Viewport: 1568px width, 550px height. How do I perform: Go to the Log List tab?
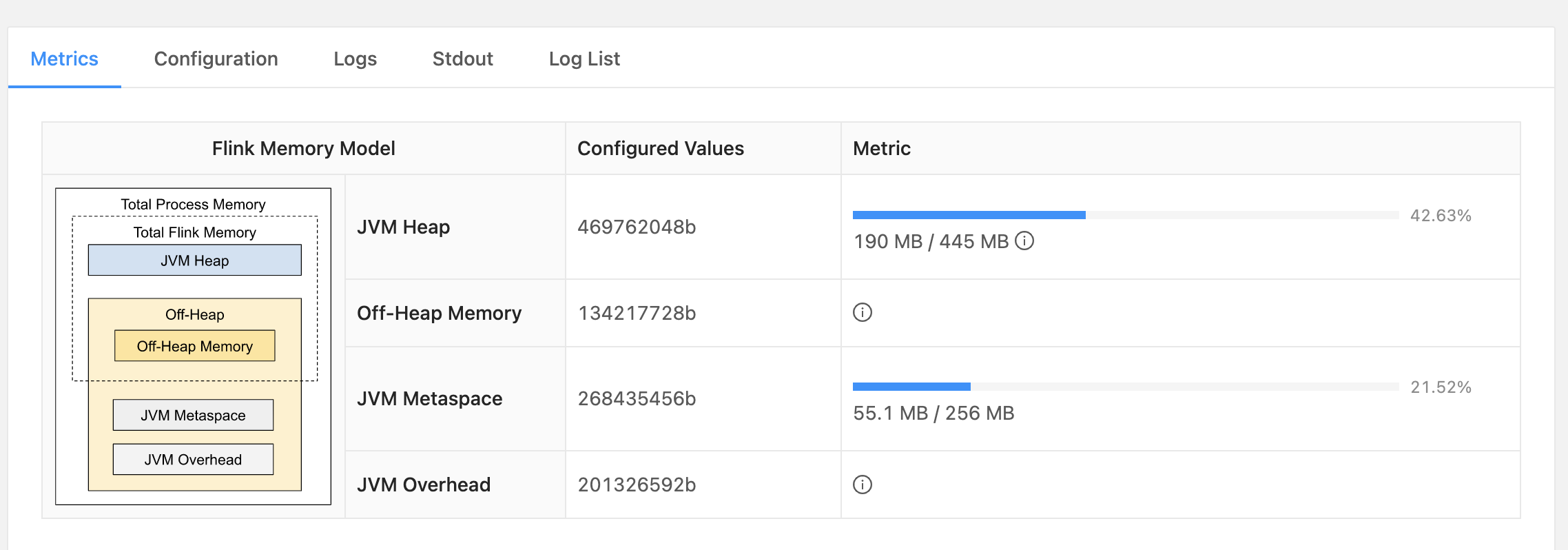pos(584,59)
